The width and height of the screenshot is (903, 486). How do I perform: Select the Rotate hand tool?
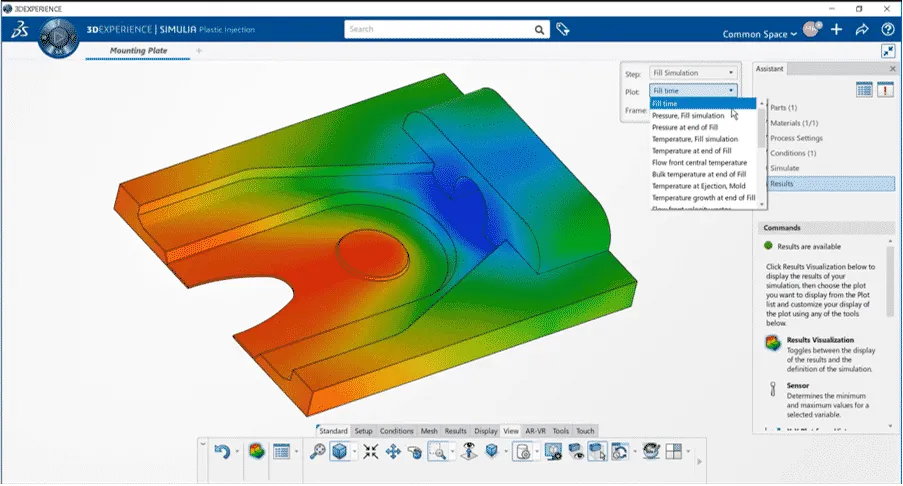point(415,452)
